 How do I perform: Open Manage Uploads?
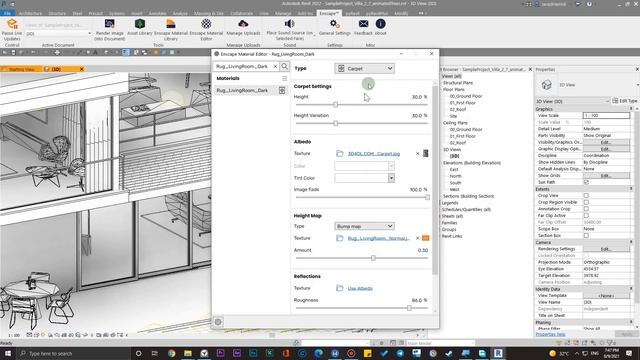click(243, 24)
